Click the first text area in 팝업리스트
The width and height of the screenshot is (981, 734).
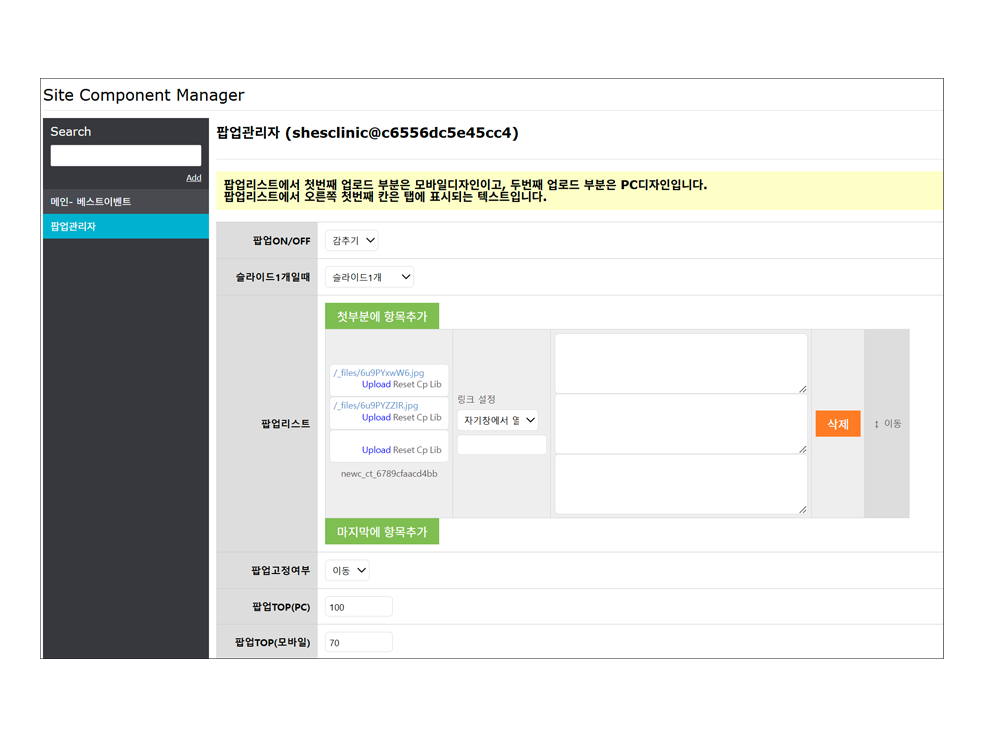pyautogui.click(x=681, y=364)
